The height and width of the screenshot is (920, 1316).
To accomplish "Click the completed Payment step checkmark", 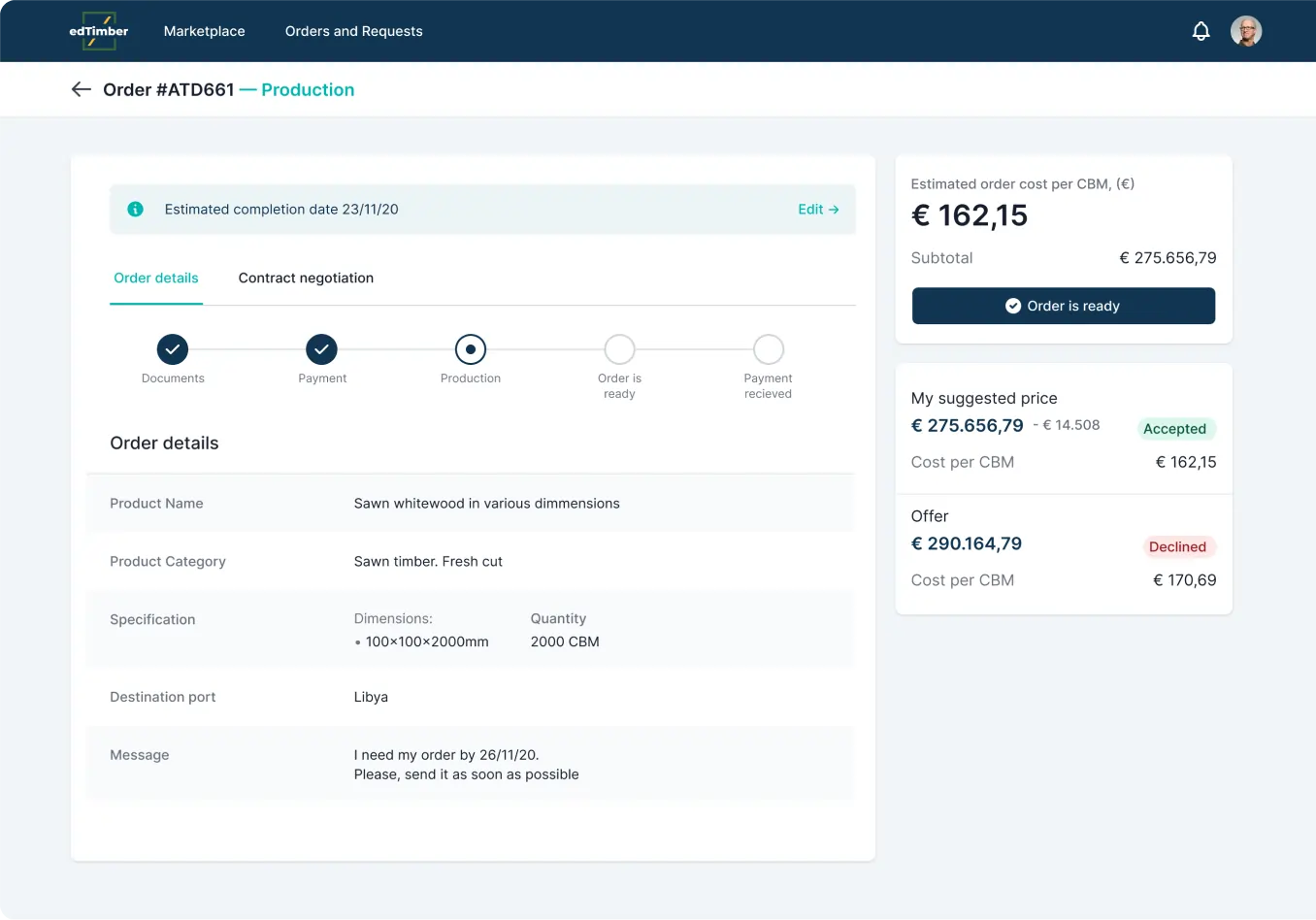I will point(321,349).
